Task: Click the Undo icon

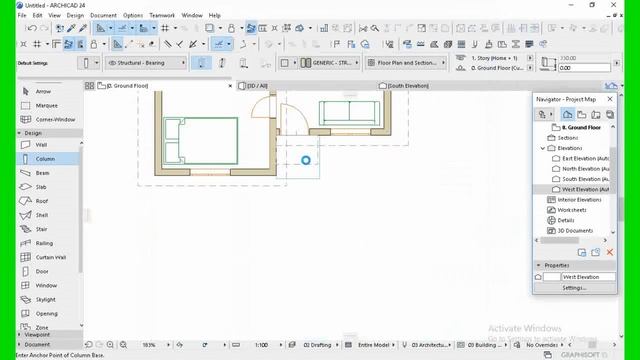Action: click(x=31, y=28)
